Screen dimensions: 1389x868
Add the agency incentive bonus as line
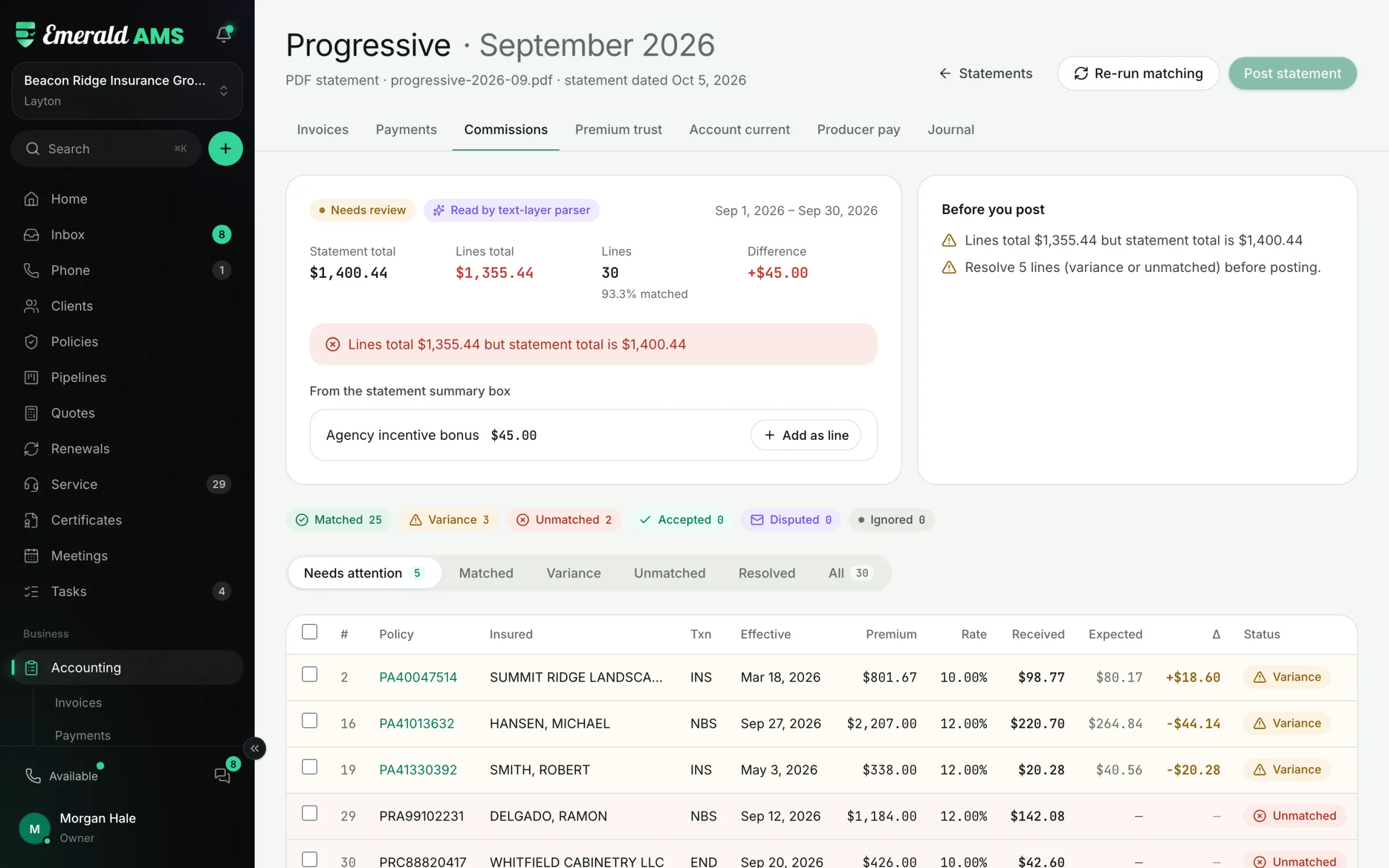coord(806,435)
